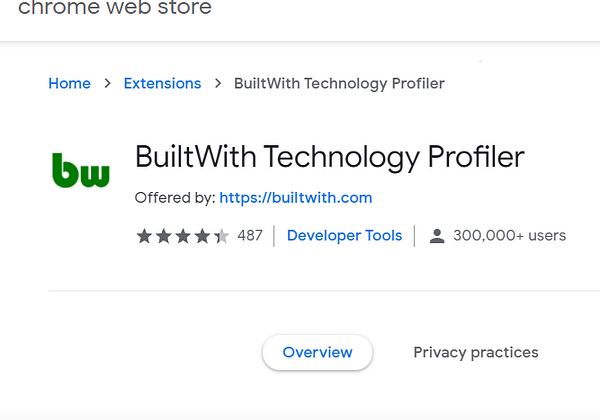The image size is (600, 420).
Task: Click the chrome web store header title
Action: click(x=115, y=8)
